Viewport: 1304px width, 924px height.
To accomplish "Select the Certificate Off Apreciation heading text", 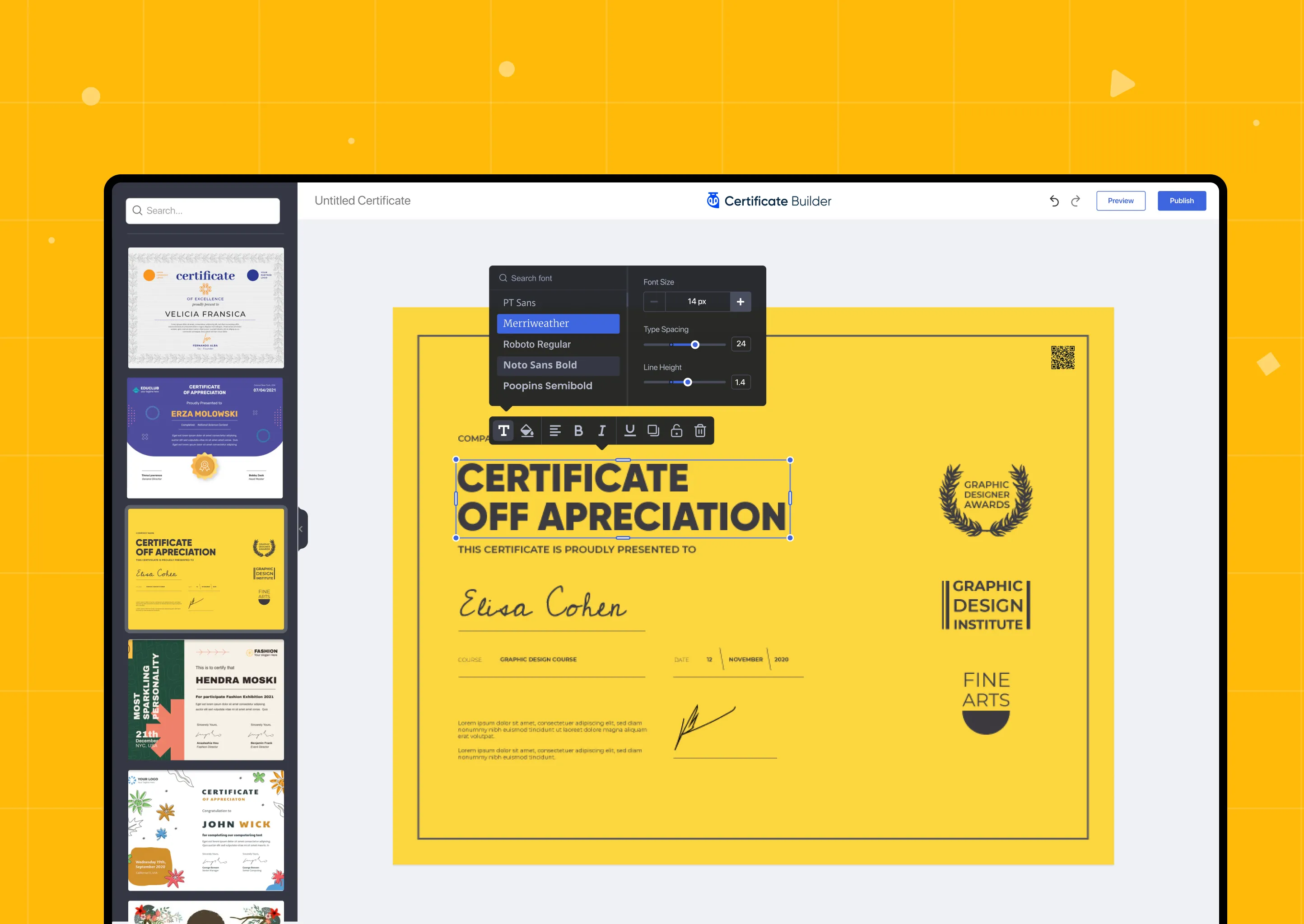I will click(622, 498).
